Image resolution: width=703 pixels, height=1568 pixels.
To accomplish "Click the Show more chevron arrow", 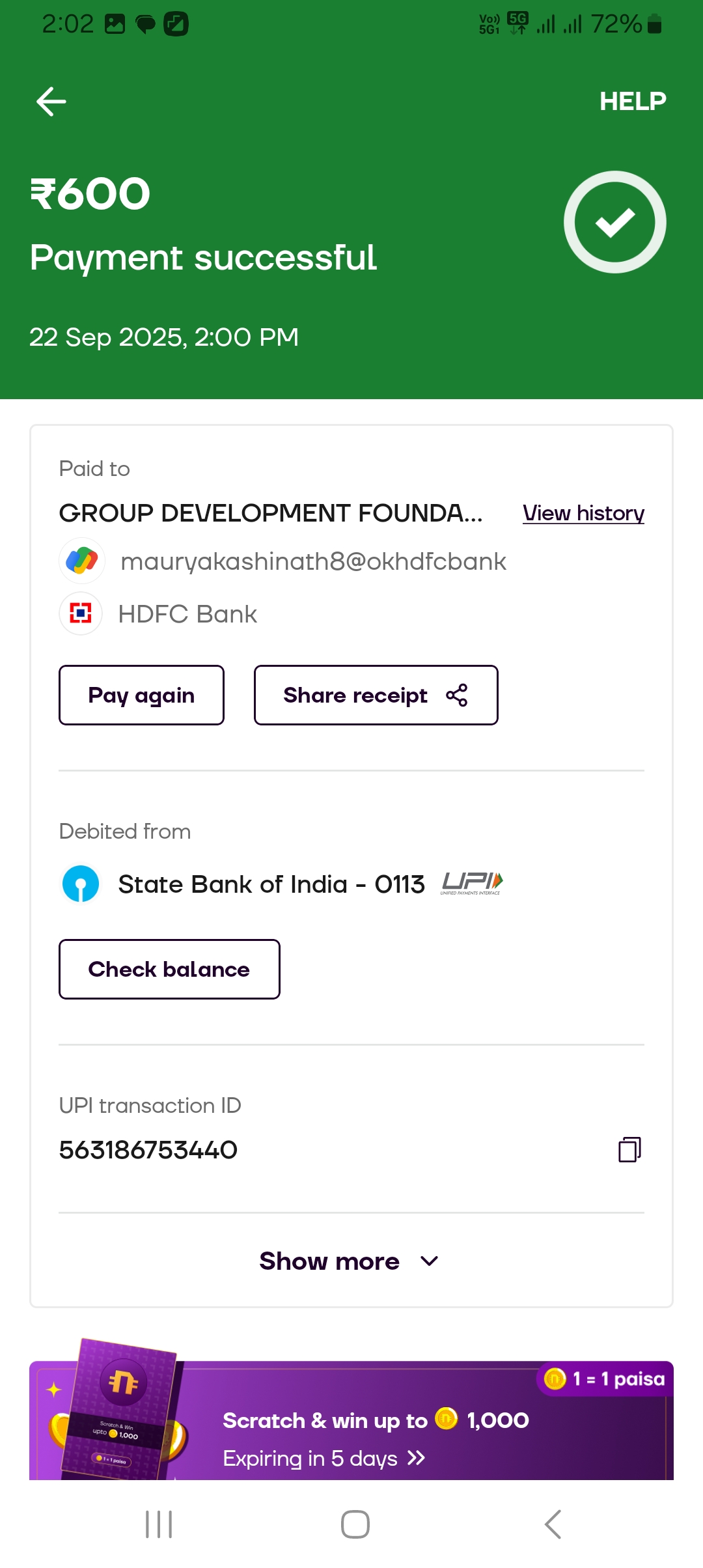I will (x=430, y=1261).
